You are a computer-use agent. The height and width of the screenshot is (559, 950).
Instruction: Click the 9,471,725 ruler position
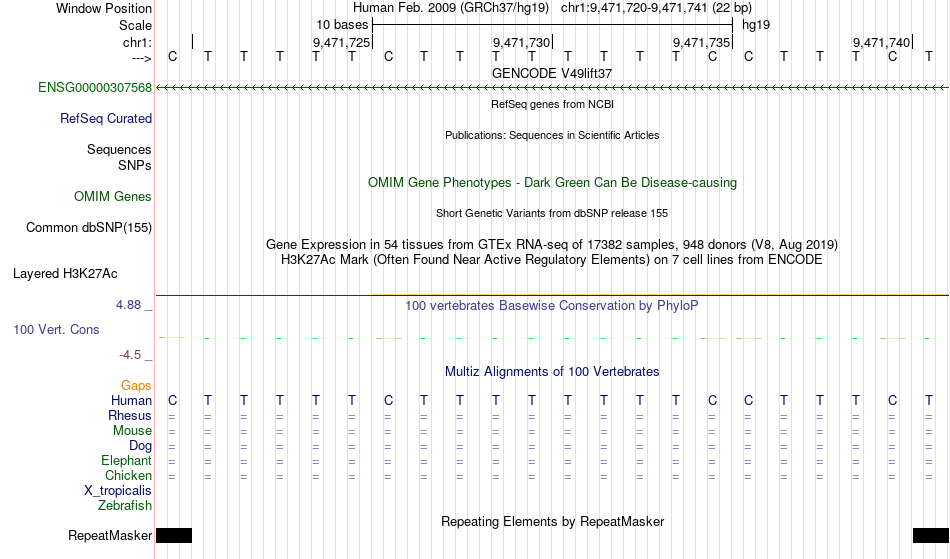pos(341,42)
